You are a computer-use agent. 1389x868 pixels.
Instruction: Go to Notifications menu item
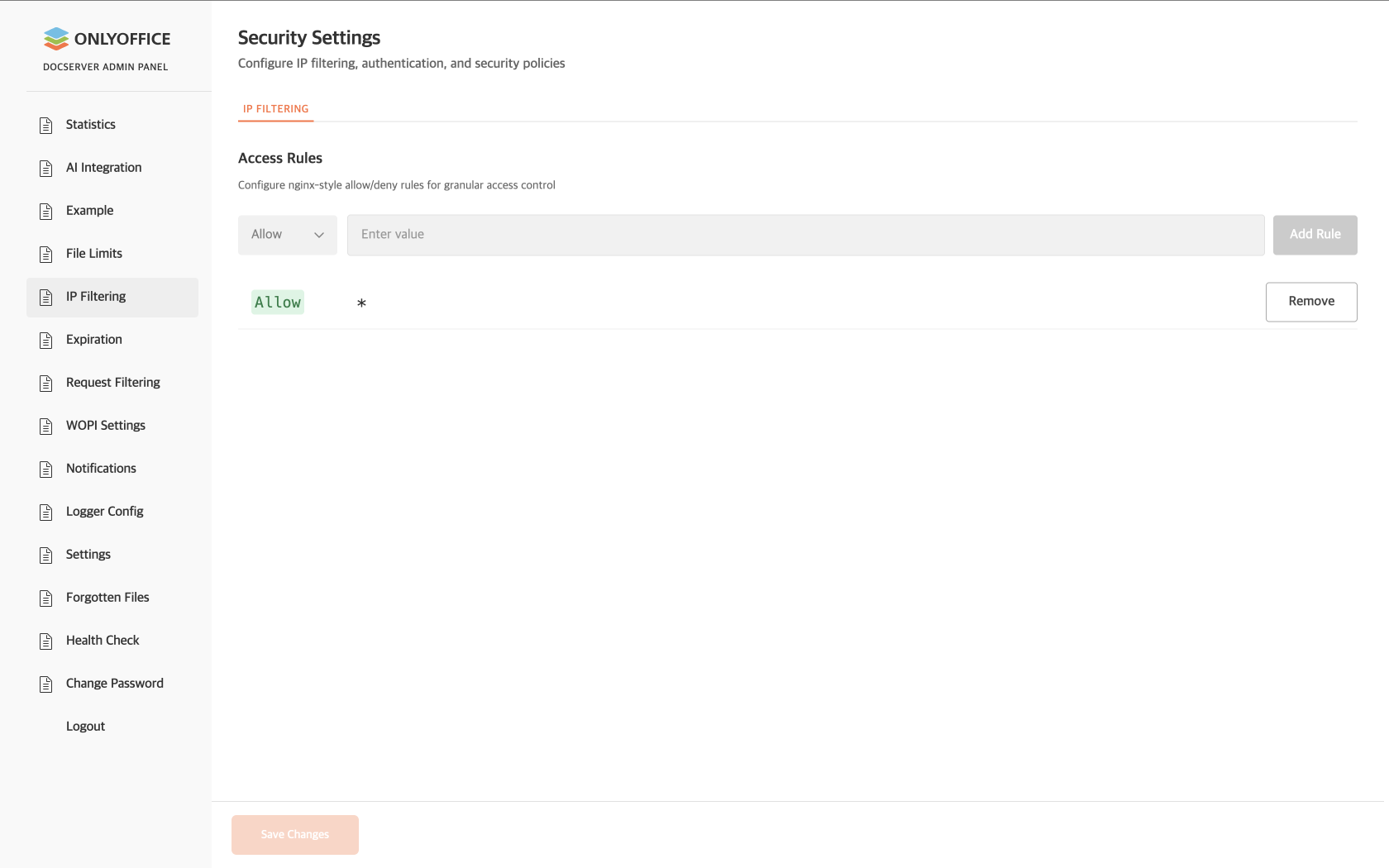101,469
